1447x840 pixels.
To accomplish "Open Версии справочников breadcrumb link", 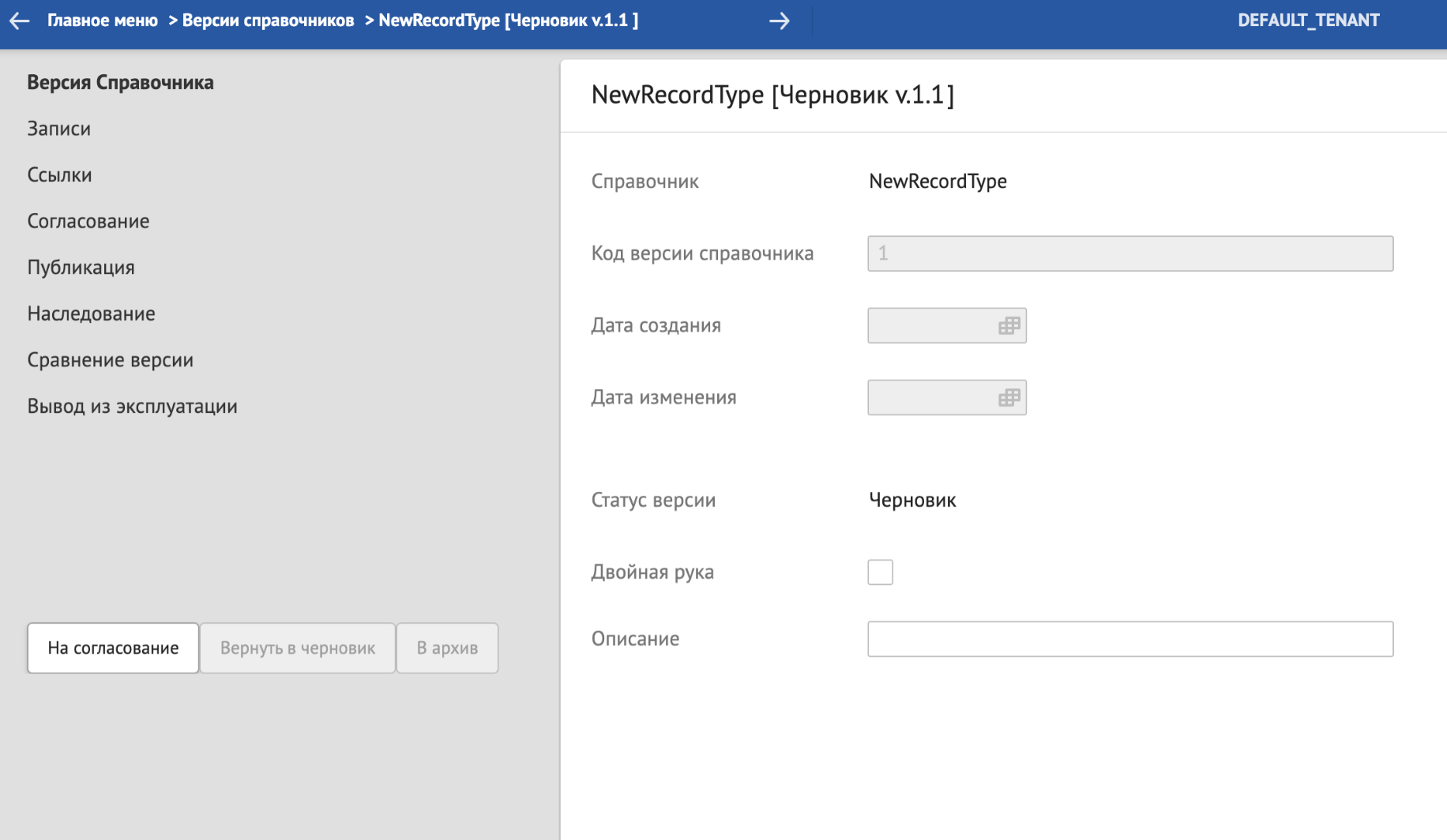I will coord(268,21).
